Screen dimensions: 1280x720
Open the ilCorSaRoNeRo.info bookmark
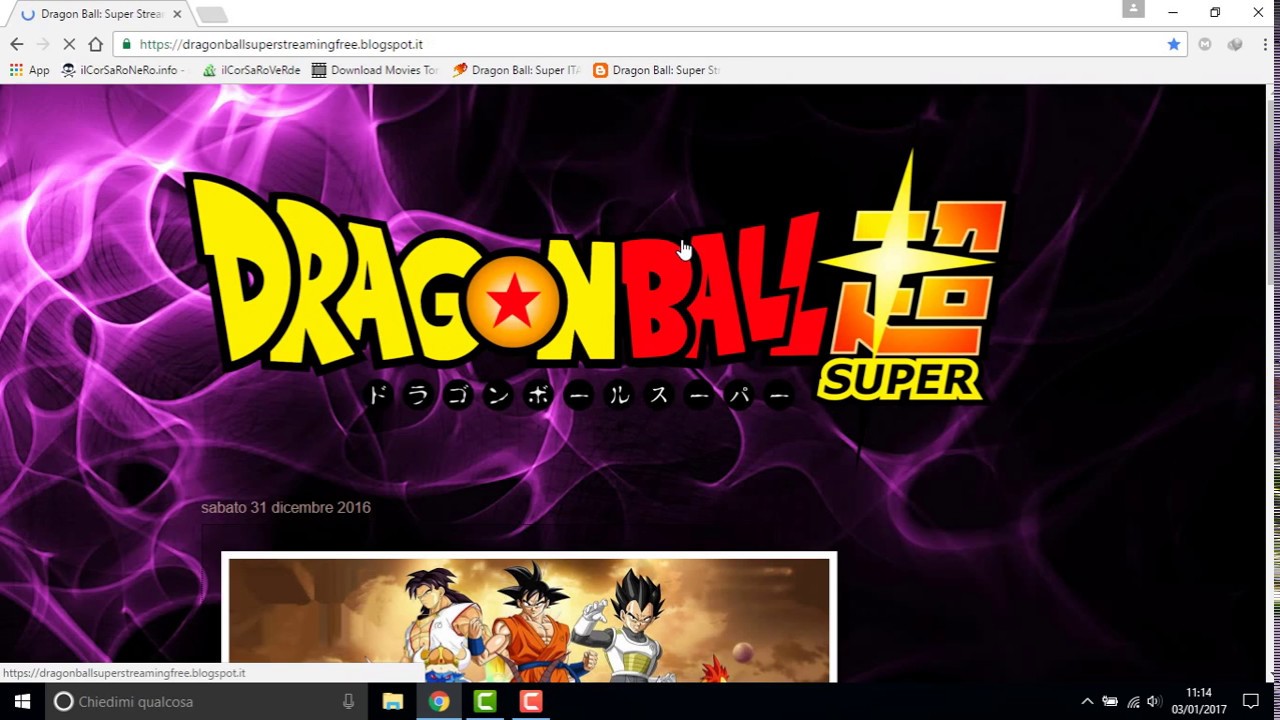click(123, 70)
